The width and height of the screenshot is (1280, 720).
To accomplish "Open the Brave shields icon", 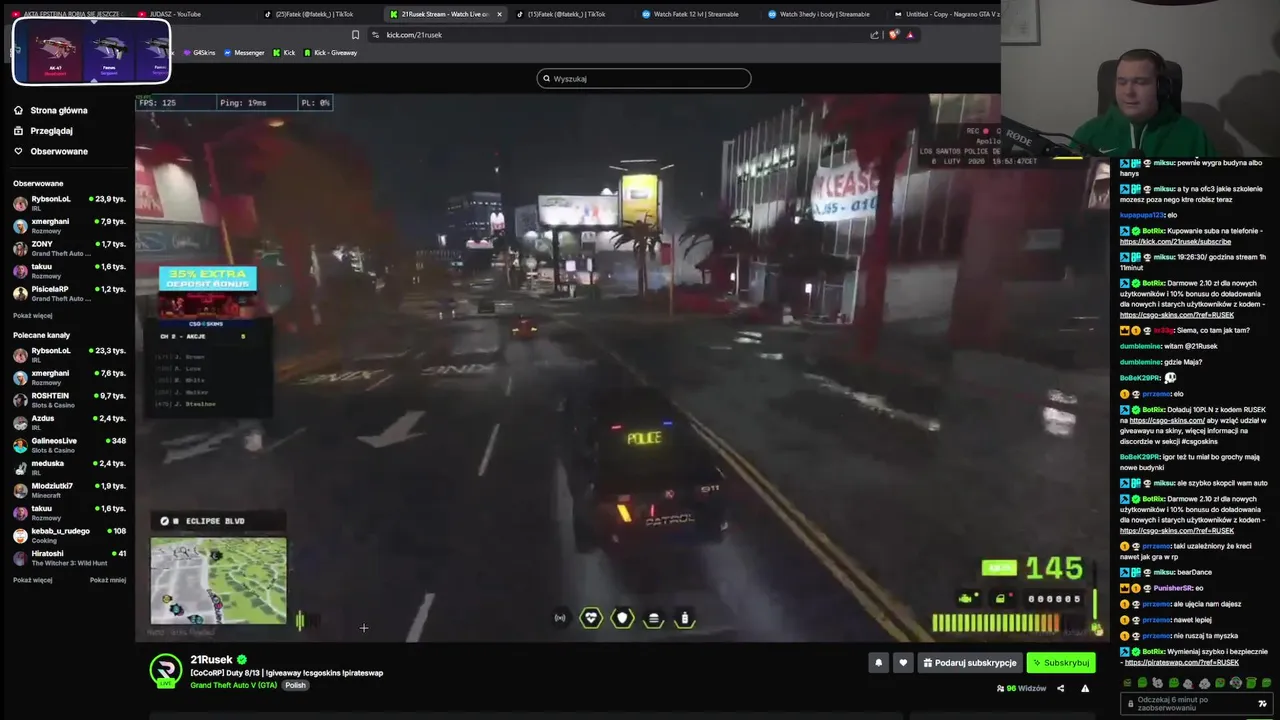I will (894, 35).
